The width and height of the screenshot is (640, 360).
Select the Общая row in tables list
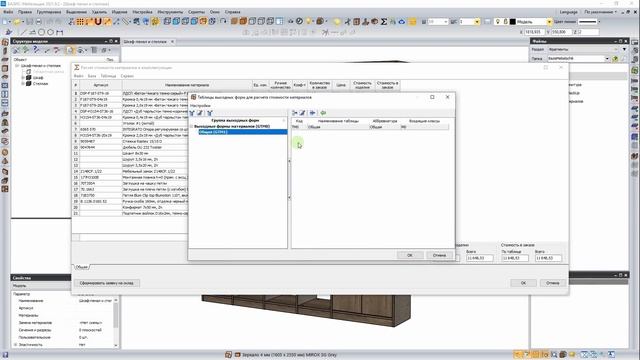(370, 127)
